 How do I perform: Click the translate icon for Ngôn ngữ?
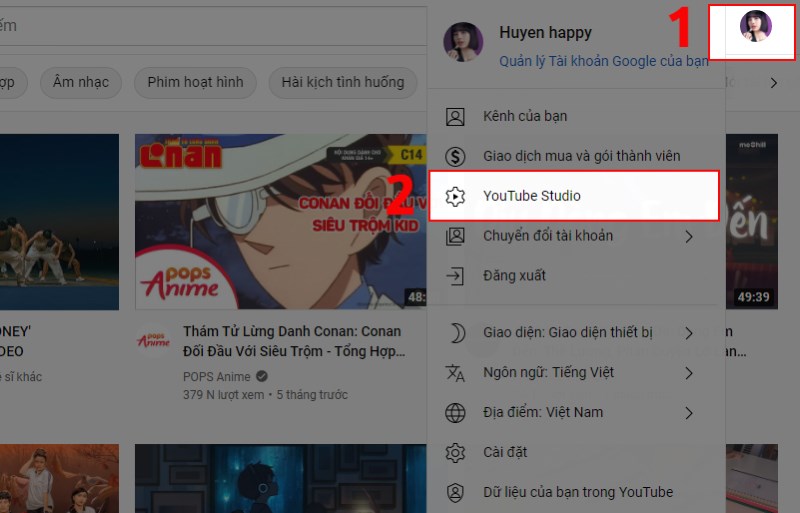point(455,373)
